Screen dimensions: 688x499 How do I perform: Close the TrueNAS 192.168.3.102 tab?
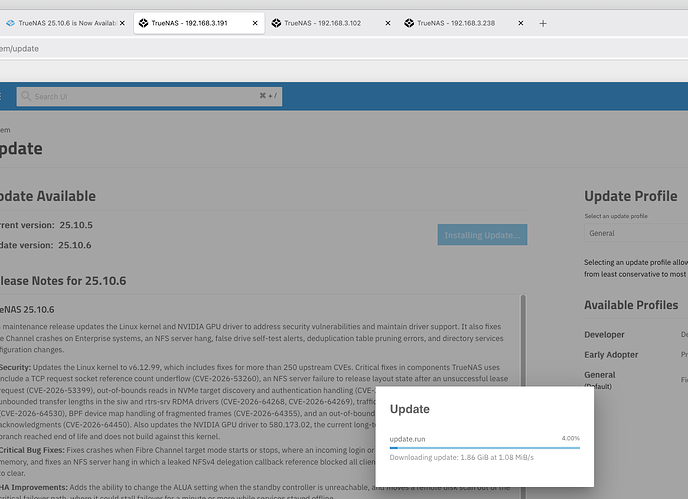[388, 23]
